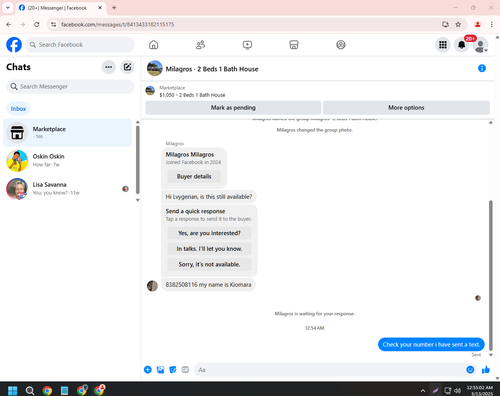The image size is (500, 396).
Task: Open the Home feed icon
Action: pyautogui.click(x=153, y=45)
